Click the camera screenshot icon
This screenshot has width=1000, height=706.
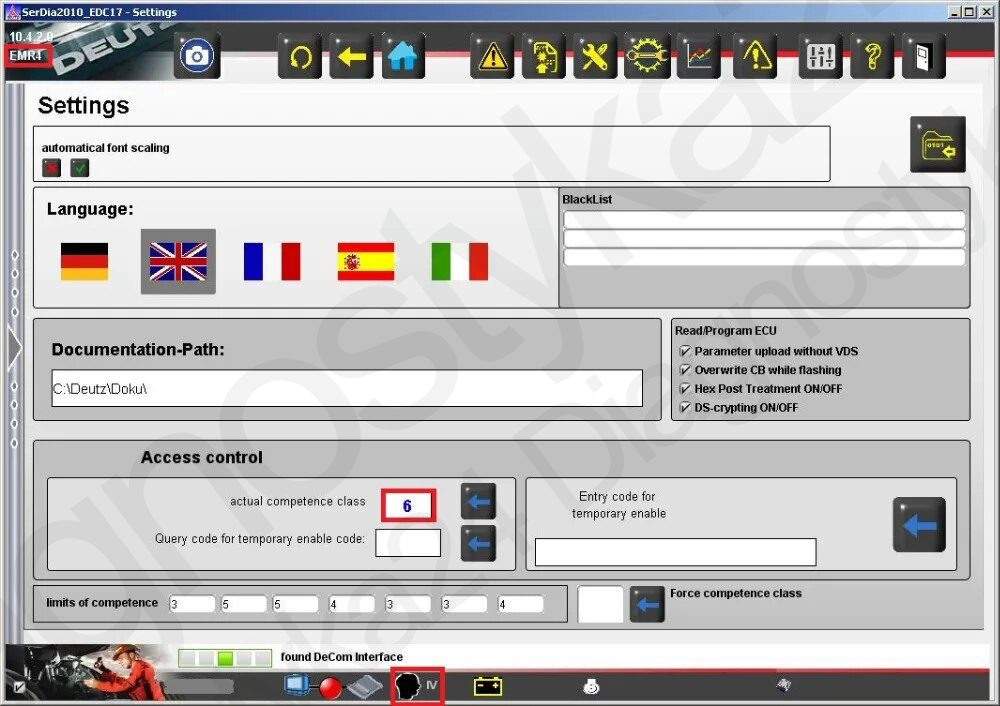[x=197, y=56]
